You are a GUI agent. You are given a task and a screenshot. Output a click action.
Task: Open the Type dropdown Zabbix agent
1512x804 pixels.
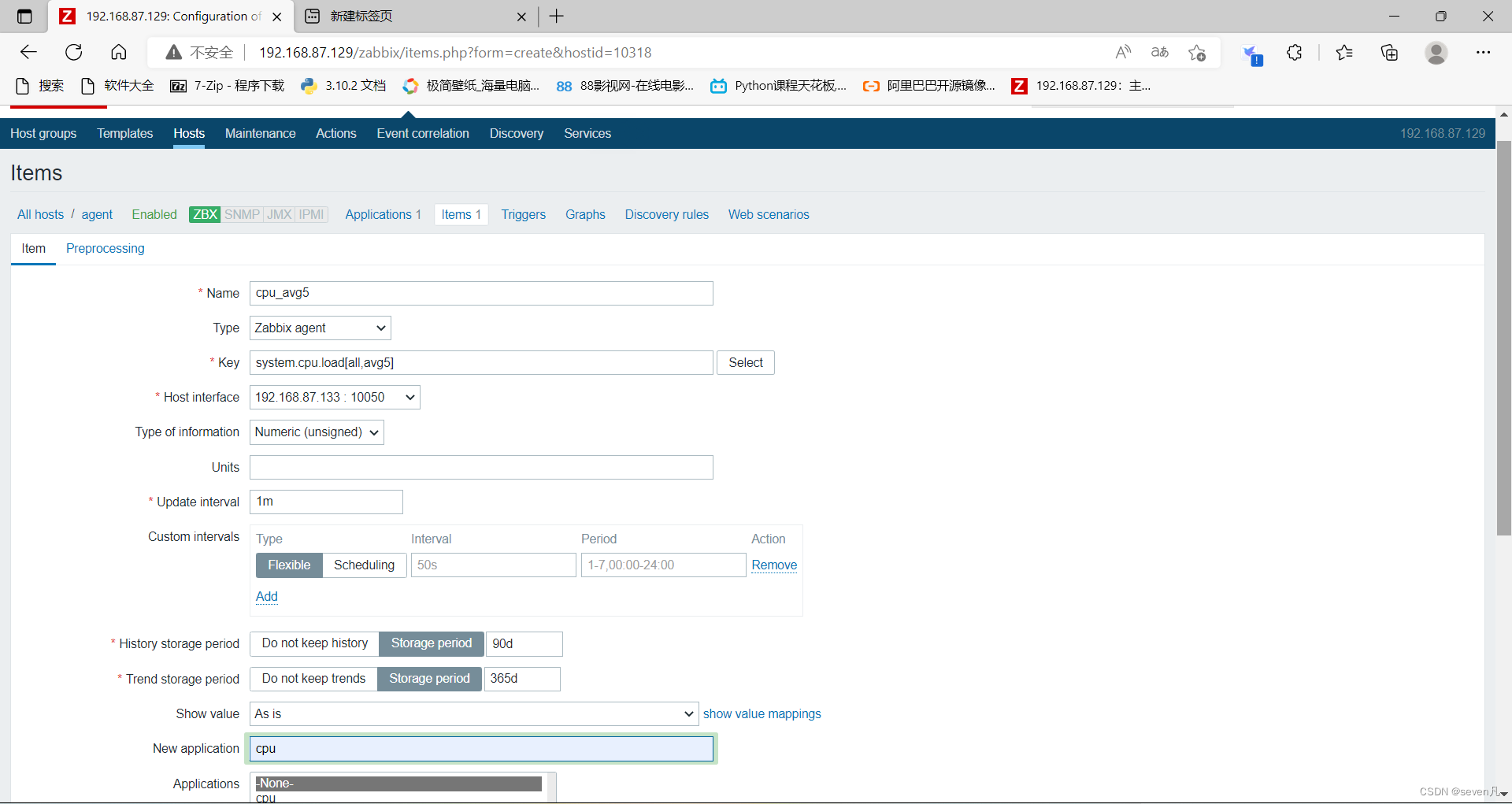[x=321, y=328]
